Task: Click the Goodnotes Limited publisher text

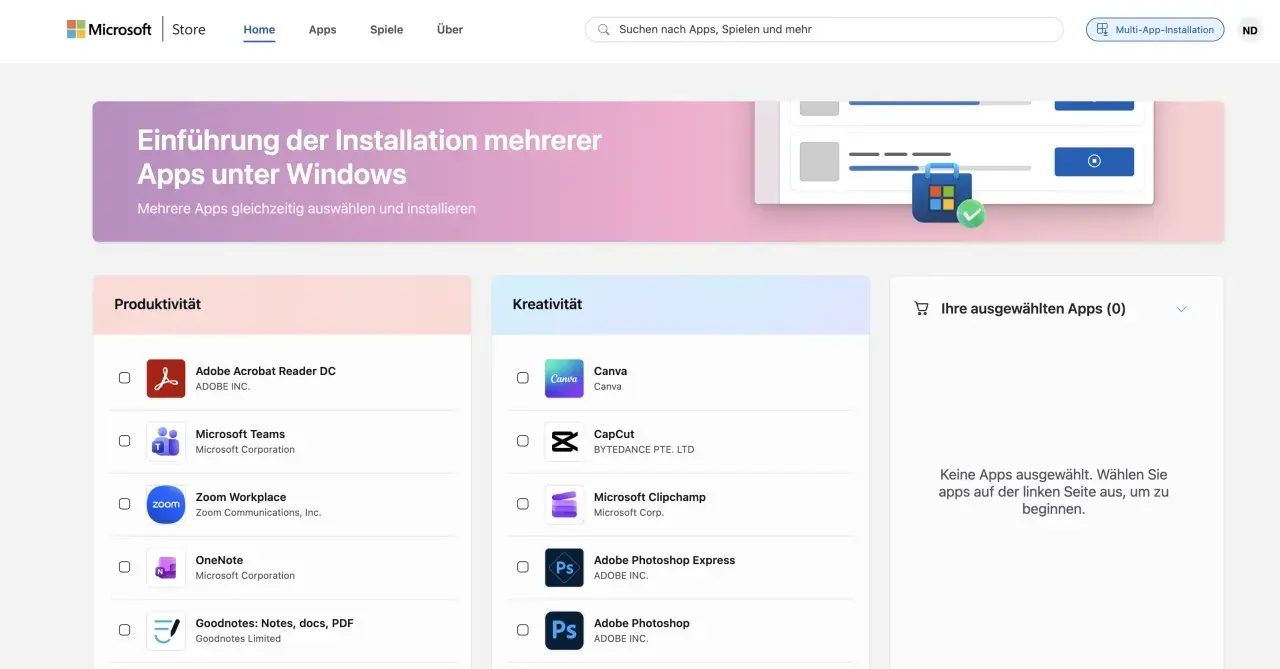Action: point(238,639)
